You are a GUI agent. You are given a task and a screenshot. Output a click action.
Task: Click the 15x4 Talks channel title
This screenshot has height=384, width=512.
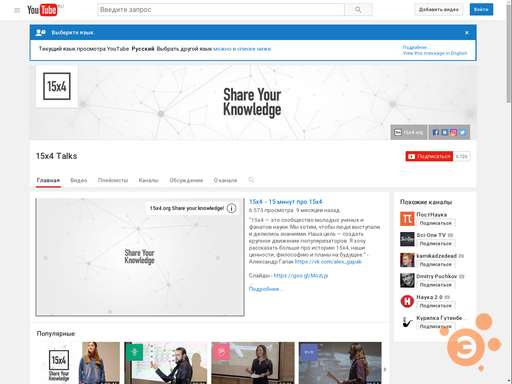[57, 156]
